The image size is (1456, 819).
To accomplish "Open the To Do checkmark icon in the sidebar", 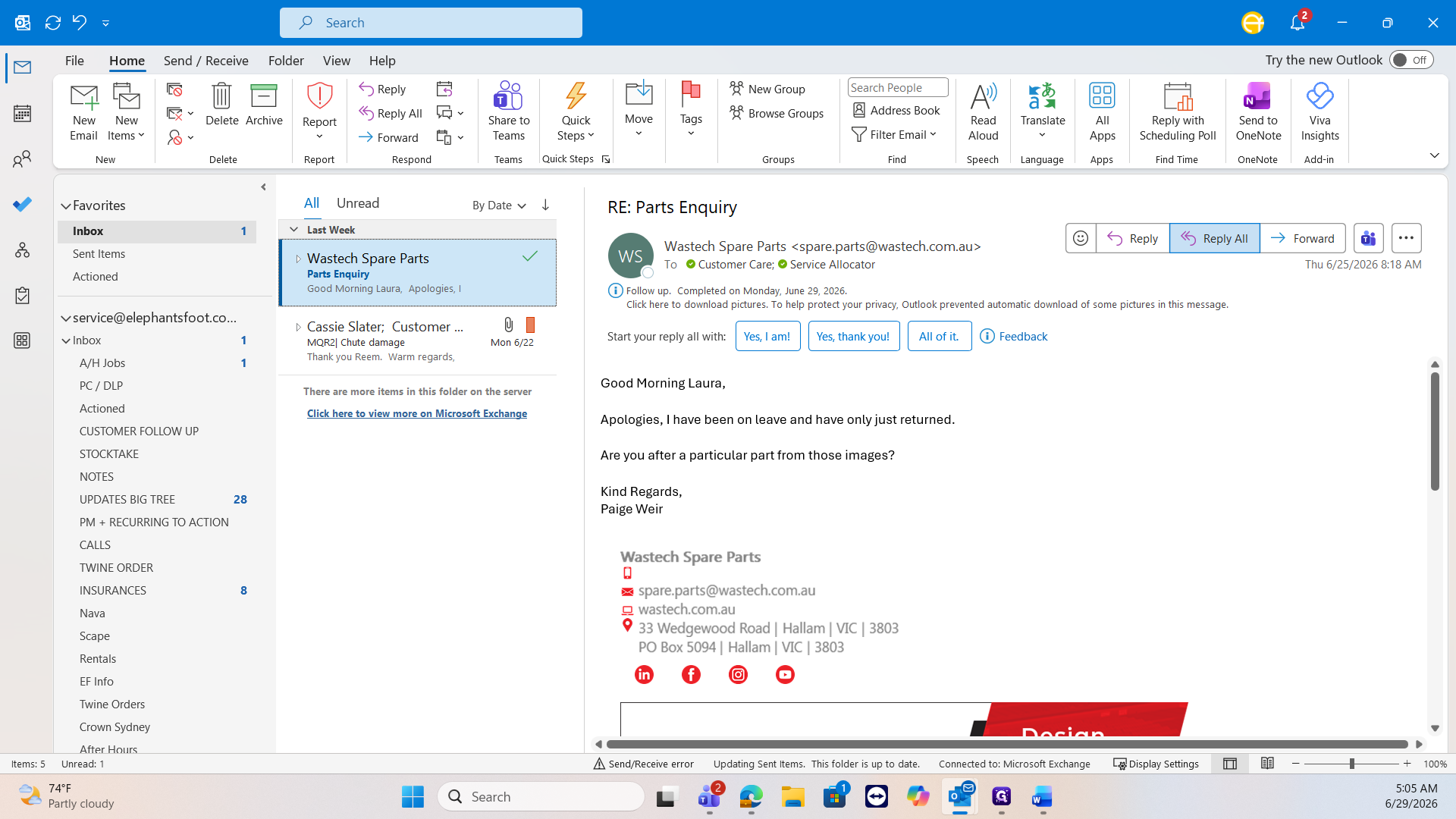I will click(22, 205).
